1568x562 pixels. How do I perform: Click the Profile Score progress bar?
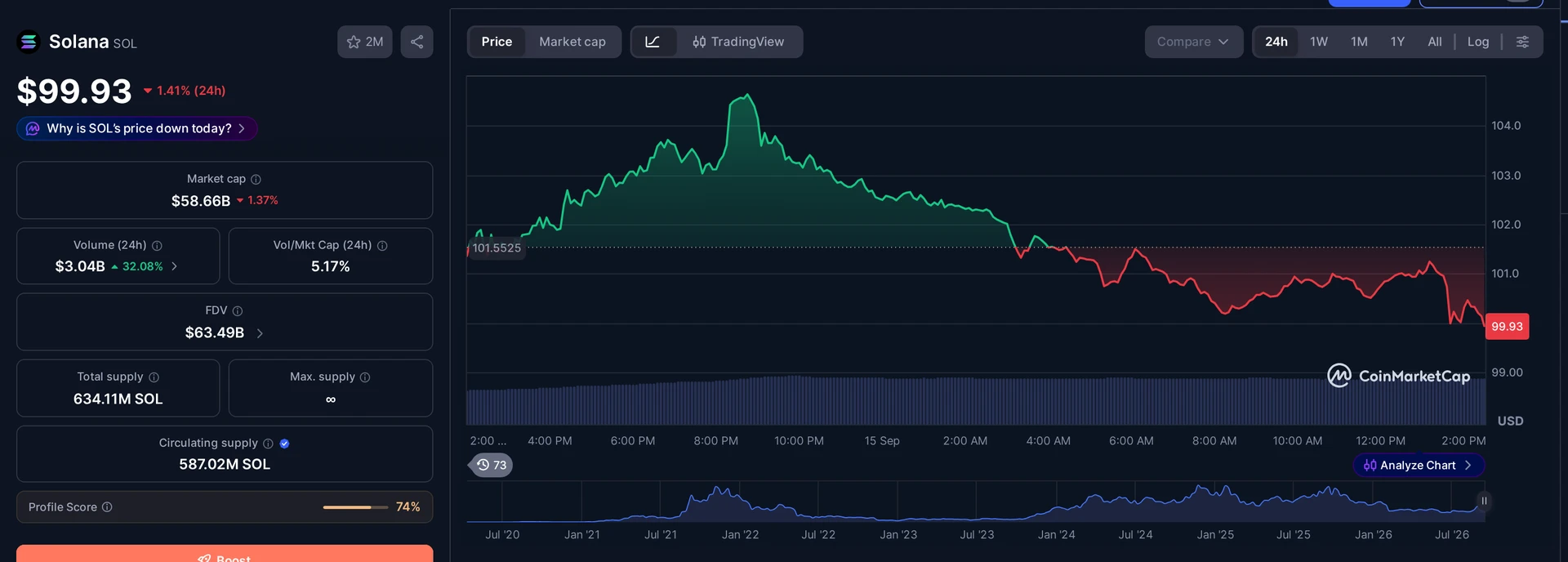(355, 507)
